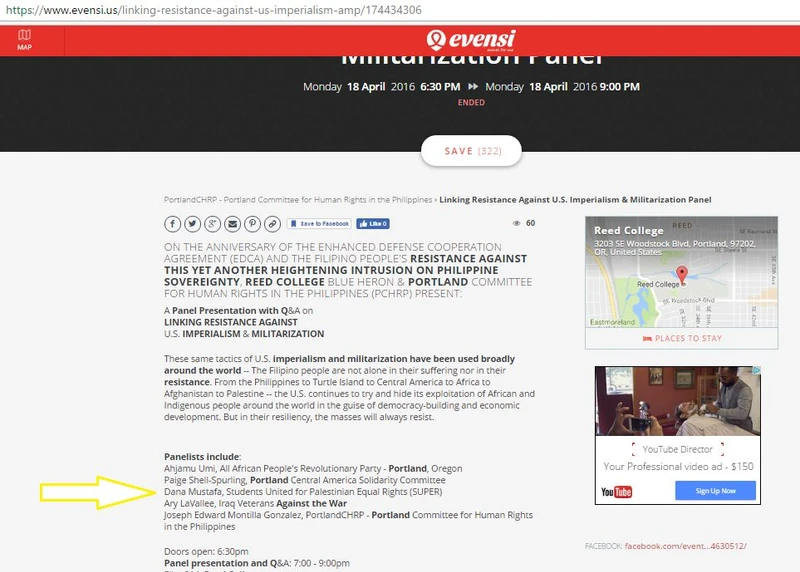The height and width of the screenshot is (572, 800).
Task: Click the browser address bar URL
Action: click(x=214, y=10)
